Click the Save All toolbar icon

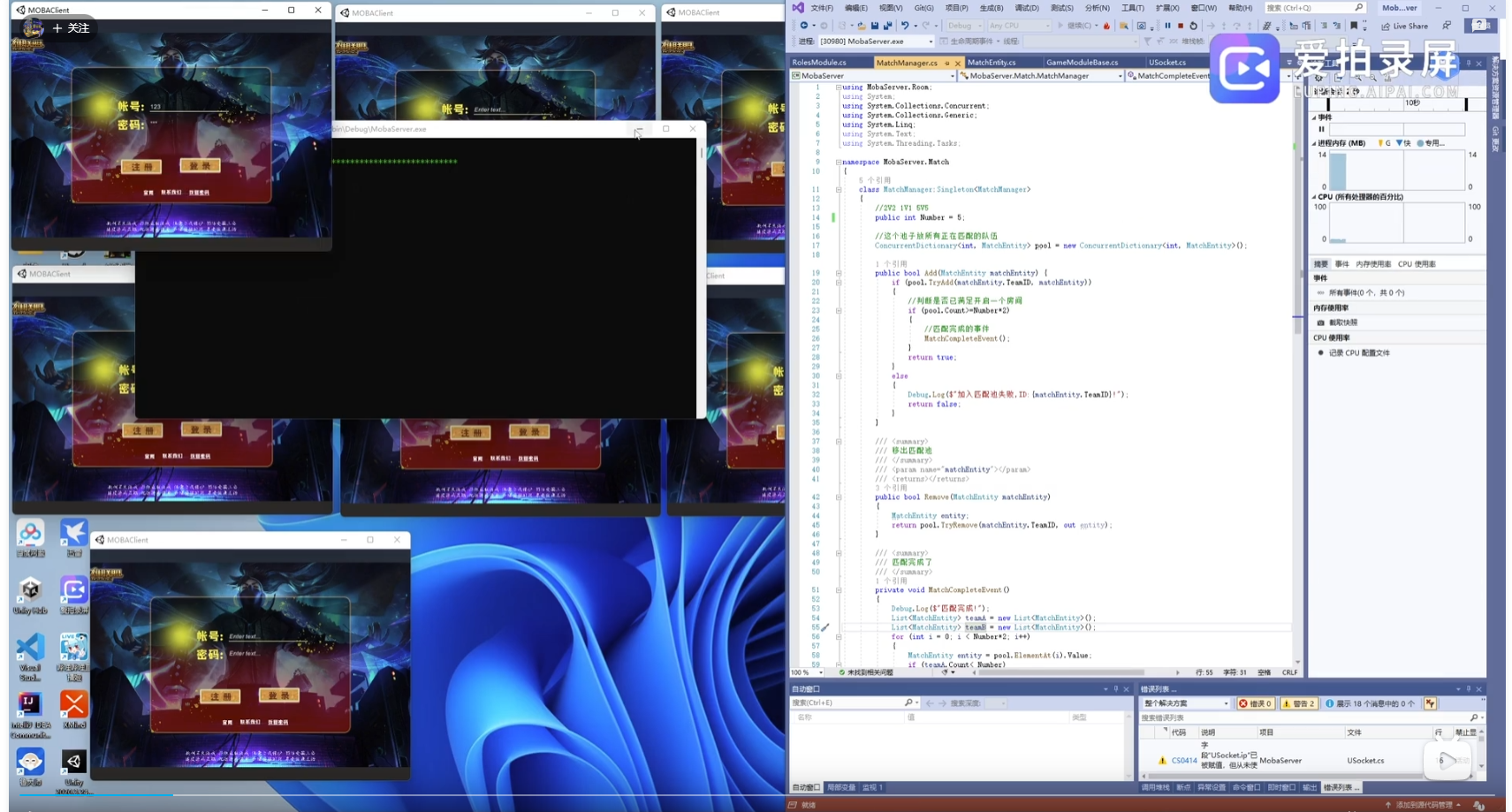point(888,26)
